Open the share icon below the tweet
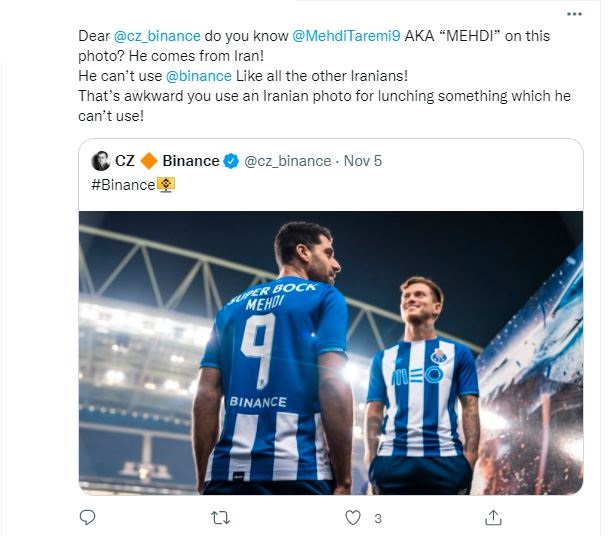 pyautogui.click(x=492, y=517)
